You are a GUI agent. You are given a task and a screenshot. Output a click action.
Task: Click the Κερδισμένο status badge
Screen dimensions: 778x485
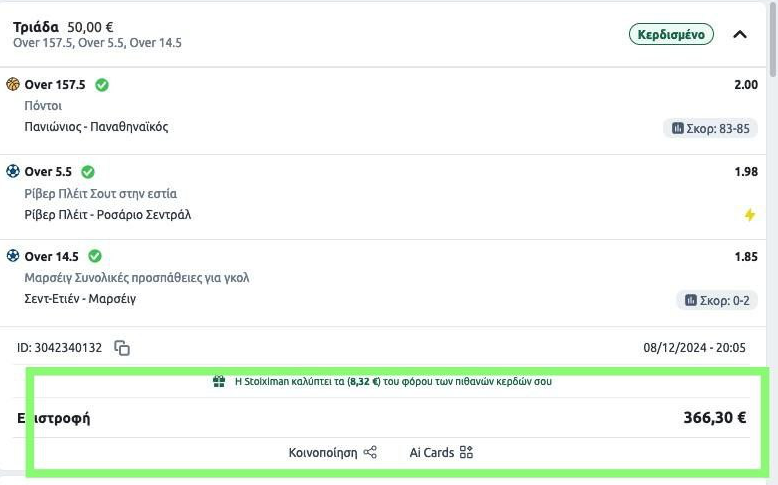tap(672, 34)
